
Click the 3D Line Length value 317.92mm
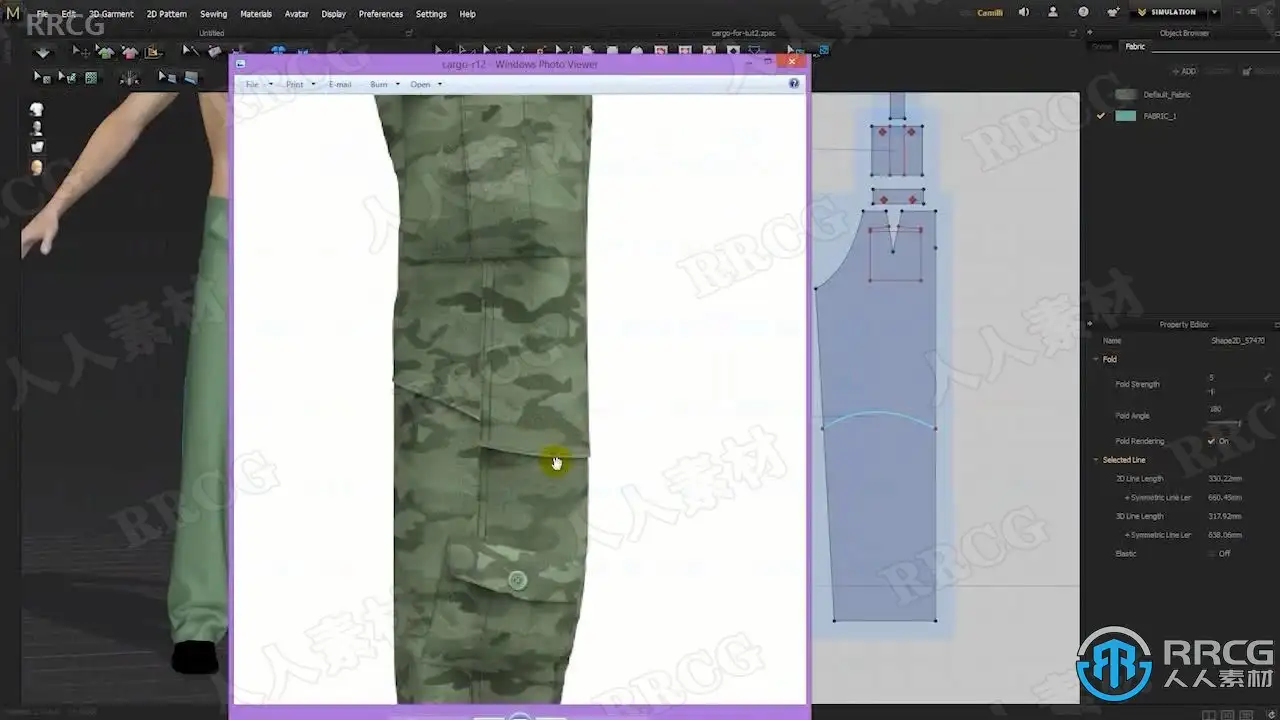[1225, 517]
